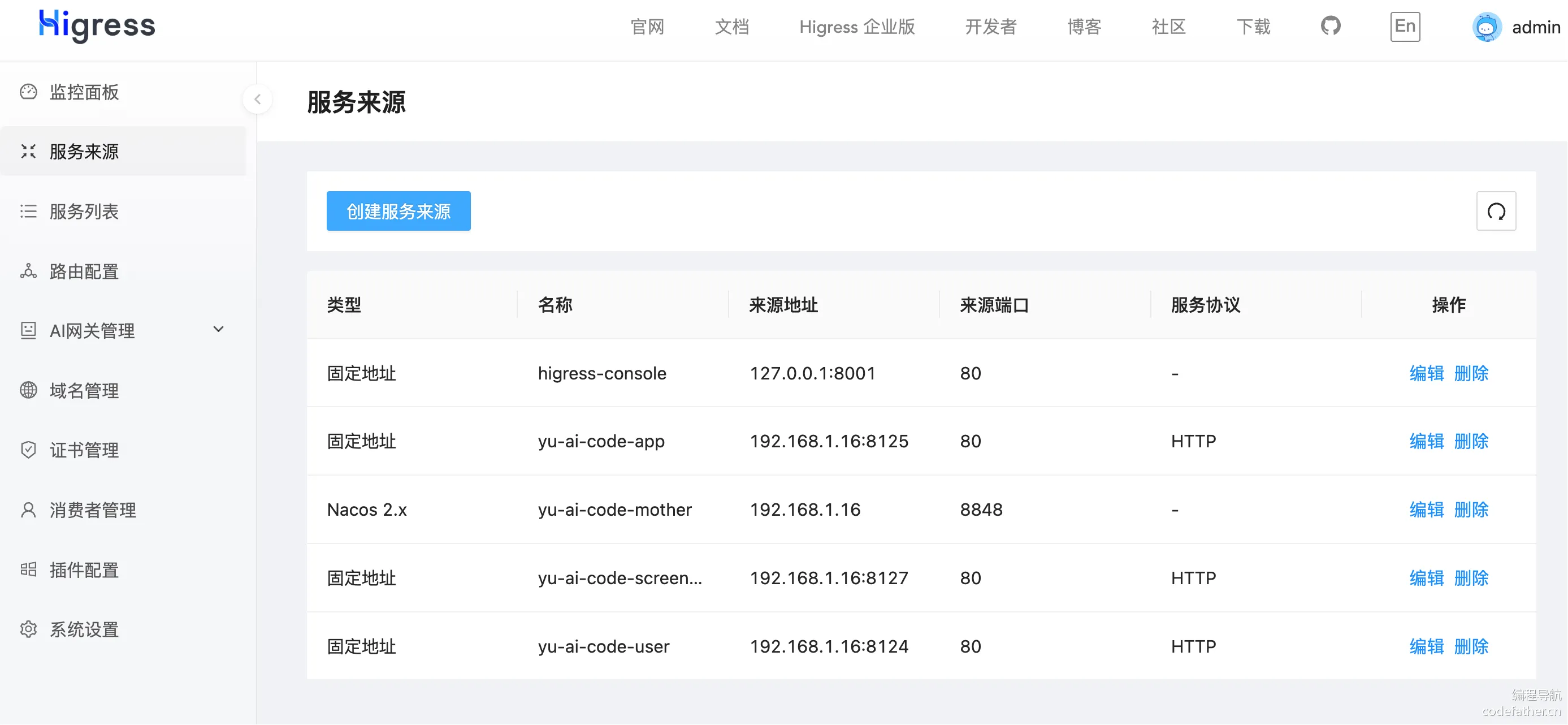Open the 开发者 header link
This screenshot has height=725, width=1568.
[x=991, y=27]
